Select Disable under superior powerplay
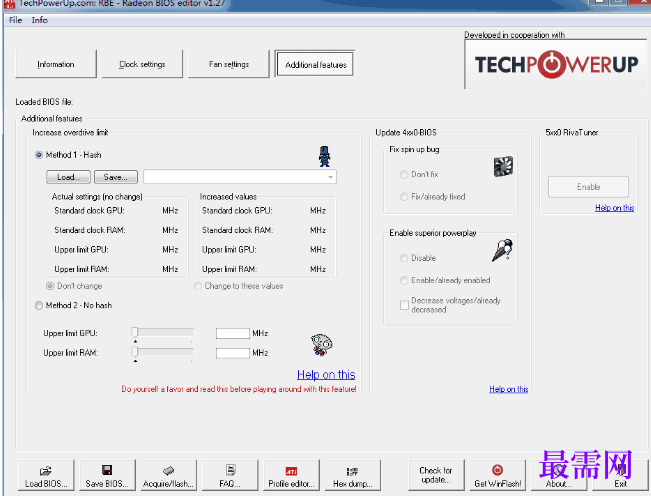The width and height of the screenshot is (651, 496). pyautogui.click(x=404, y=258)
